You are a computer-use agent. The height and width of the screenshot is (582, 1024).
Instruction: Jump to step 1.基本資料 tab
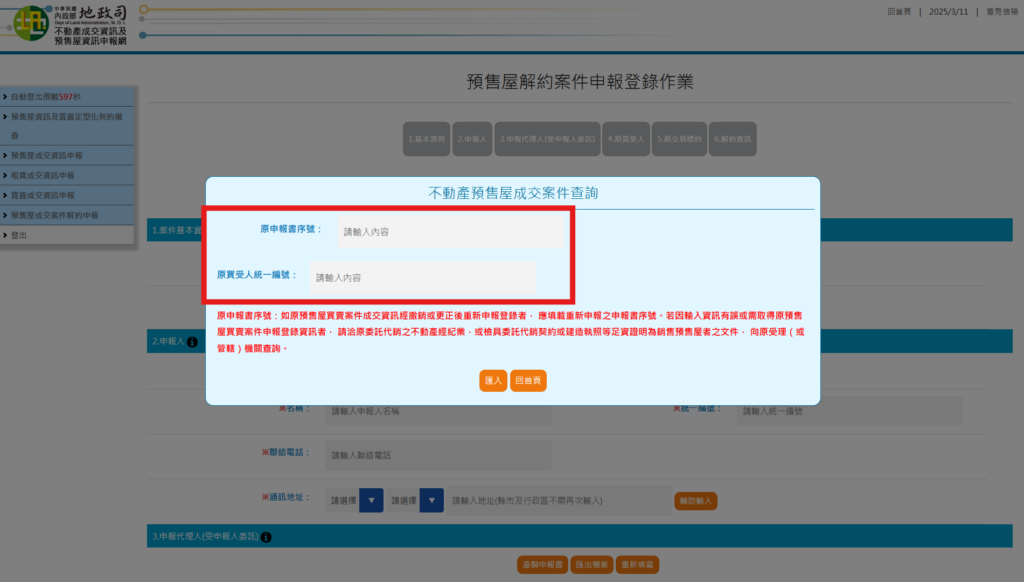coord(426,139)
